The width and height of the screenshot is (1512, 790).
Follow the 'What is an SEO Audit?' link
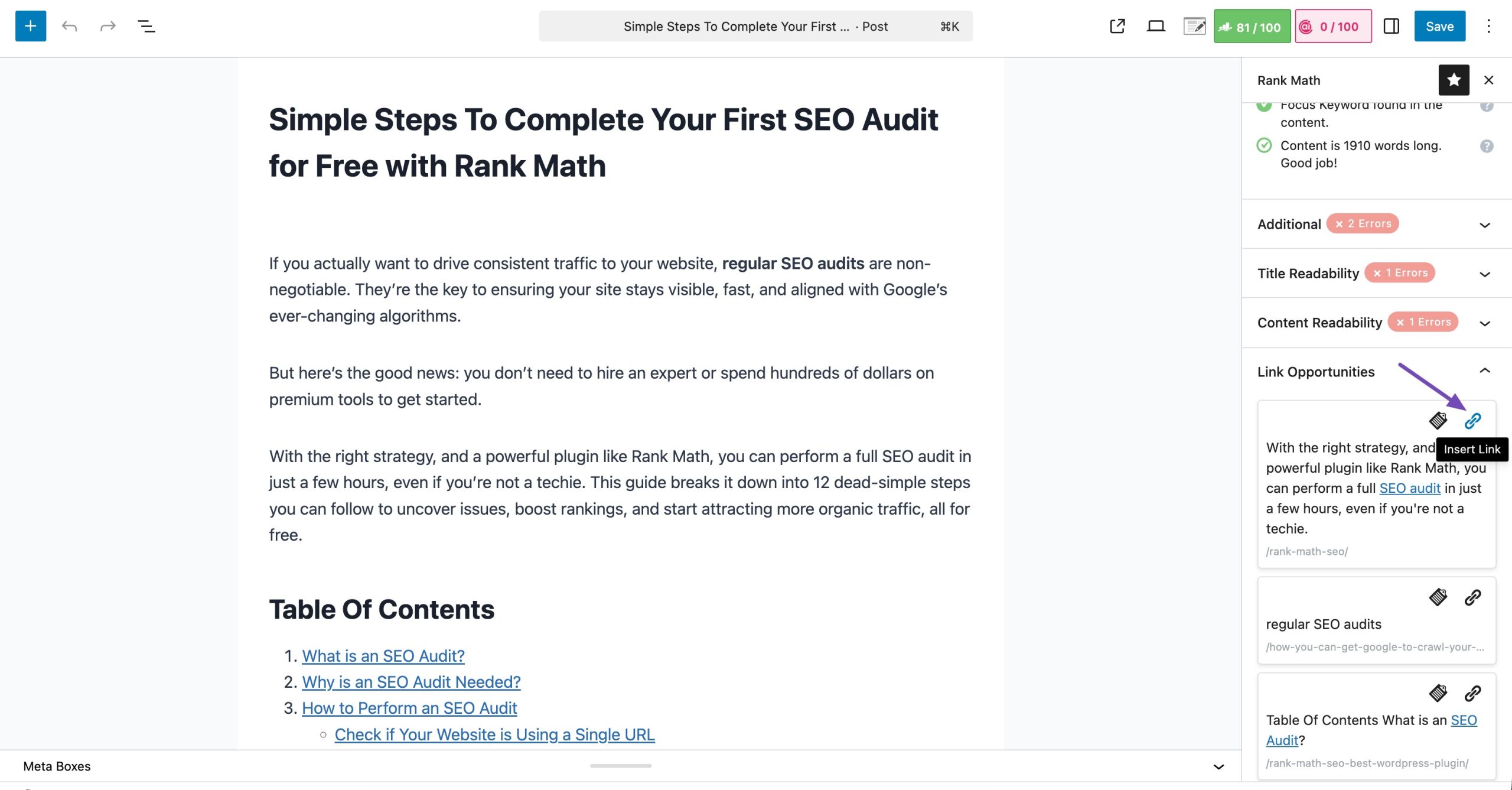[383, 656]
